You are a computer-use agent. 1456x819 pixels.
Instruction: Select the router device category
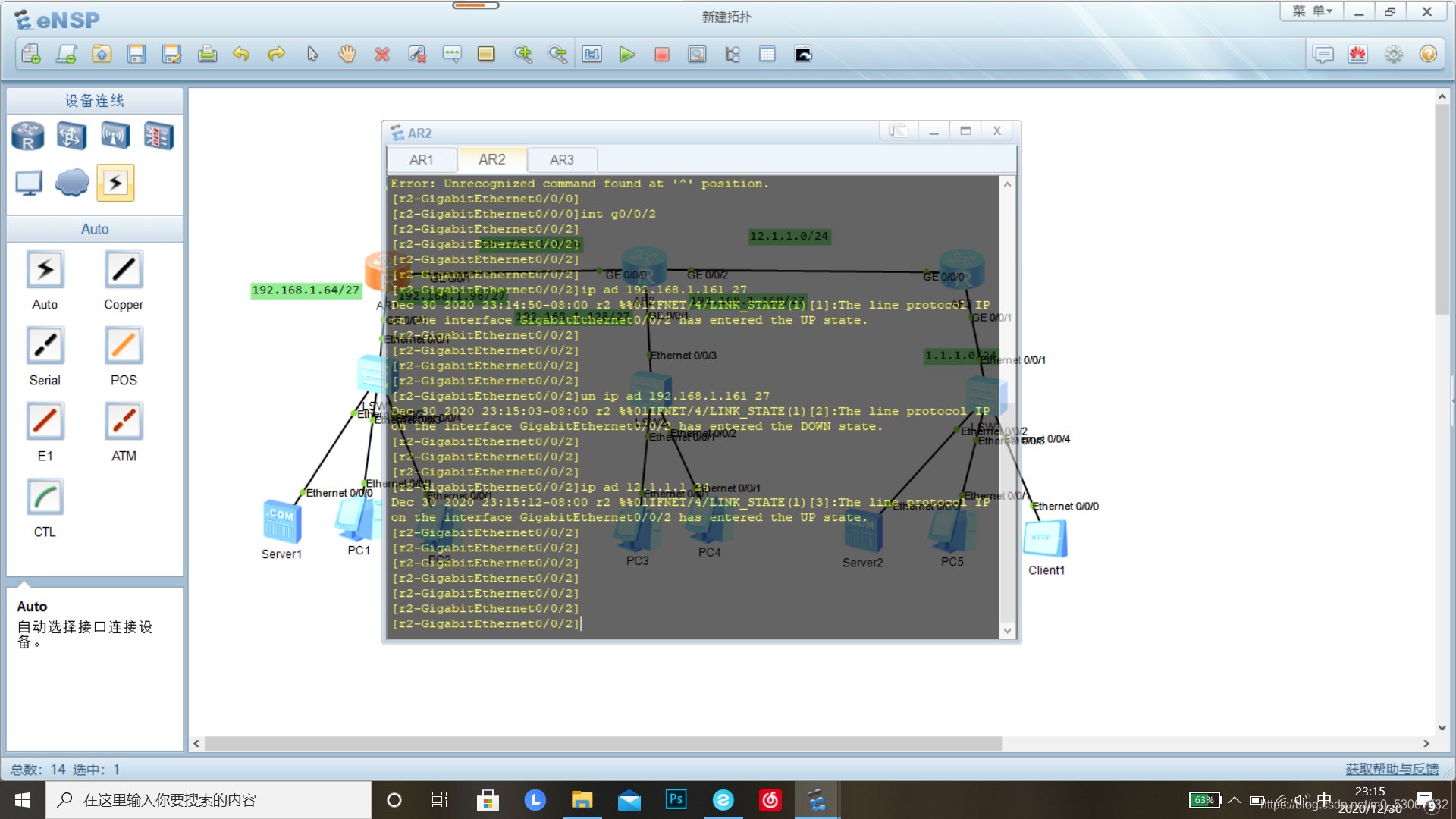(x=28, y=136)
